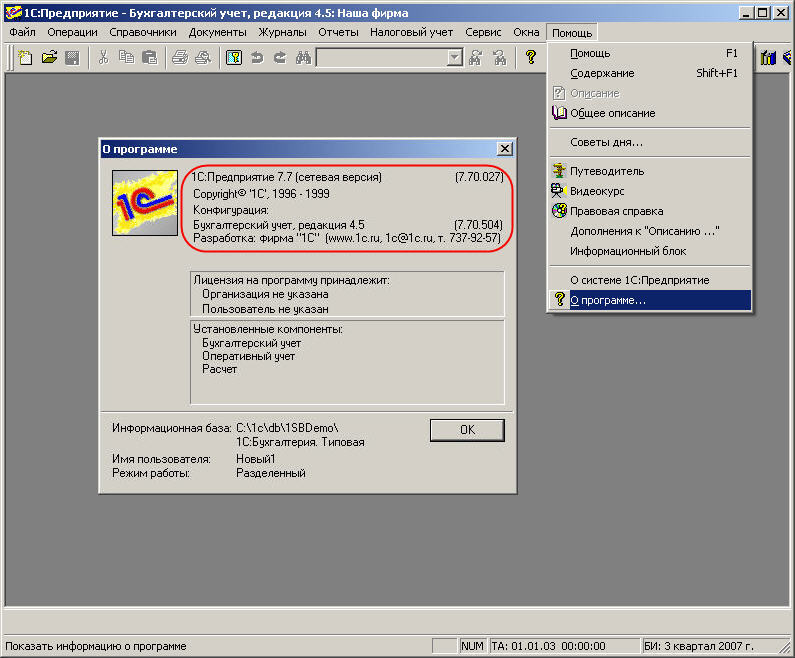
Task: Select Дополнения к "Описанию …" entry
Action: (x=650, y=231)
